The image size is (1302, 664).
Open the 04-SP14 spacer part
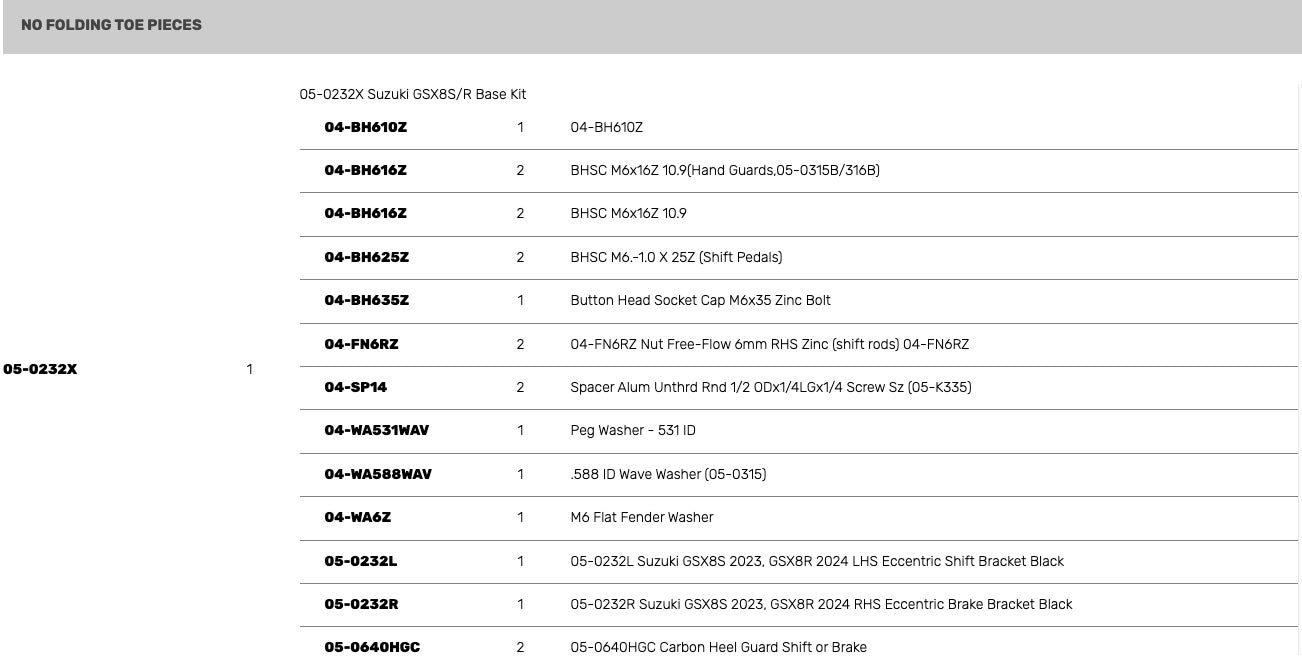pos(355,387)
